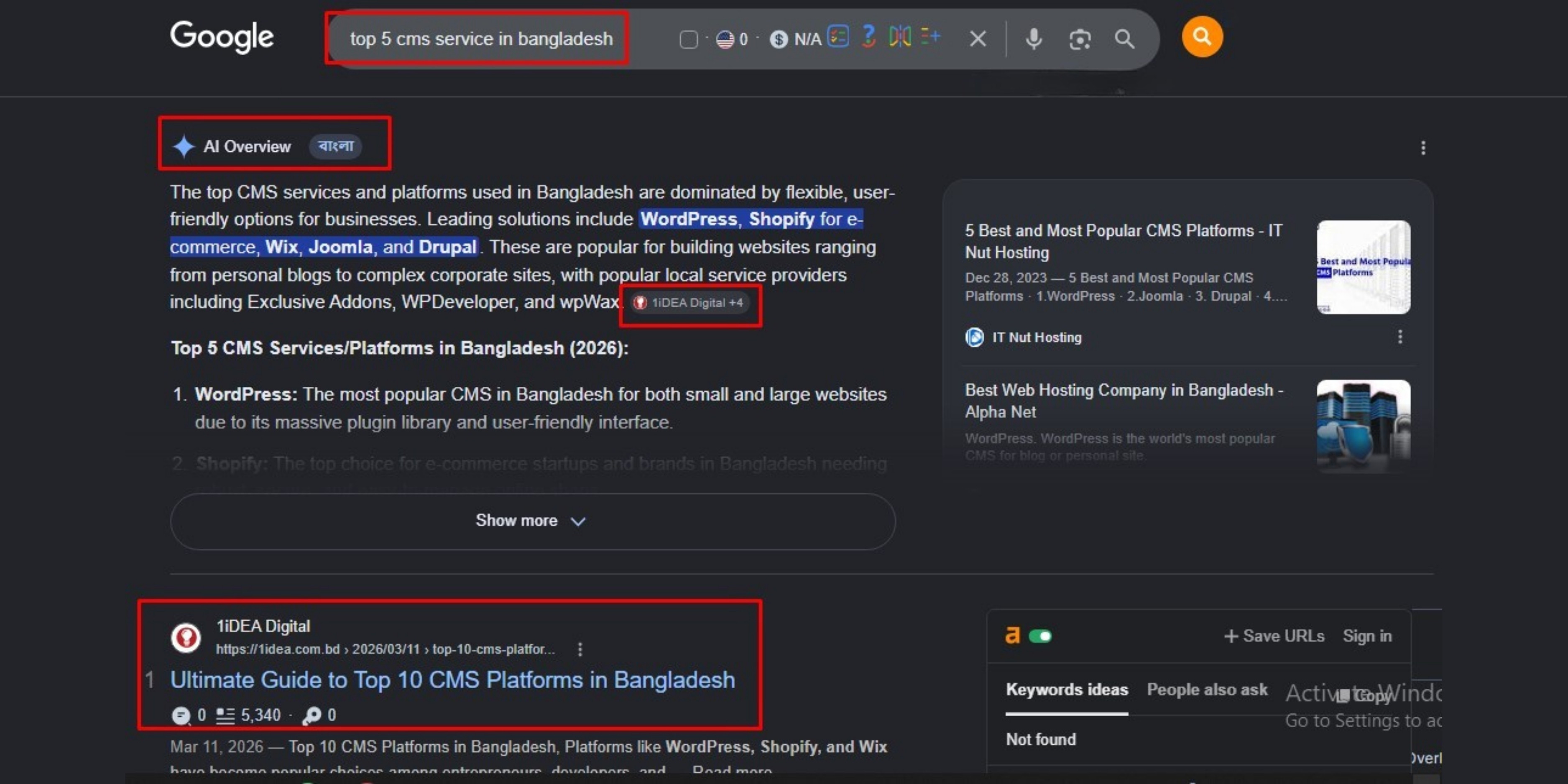
Task: Open Best Web Hosting Company Alpha Net link
Action: coord(1124,401)
